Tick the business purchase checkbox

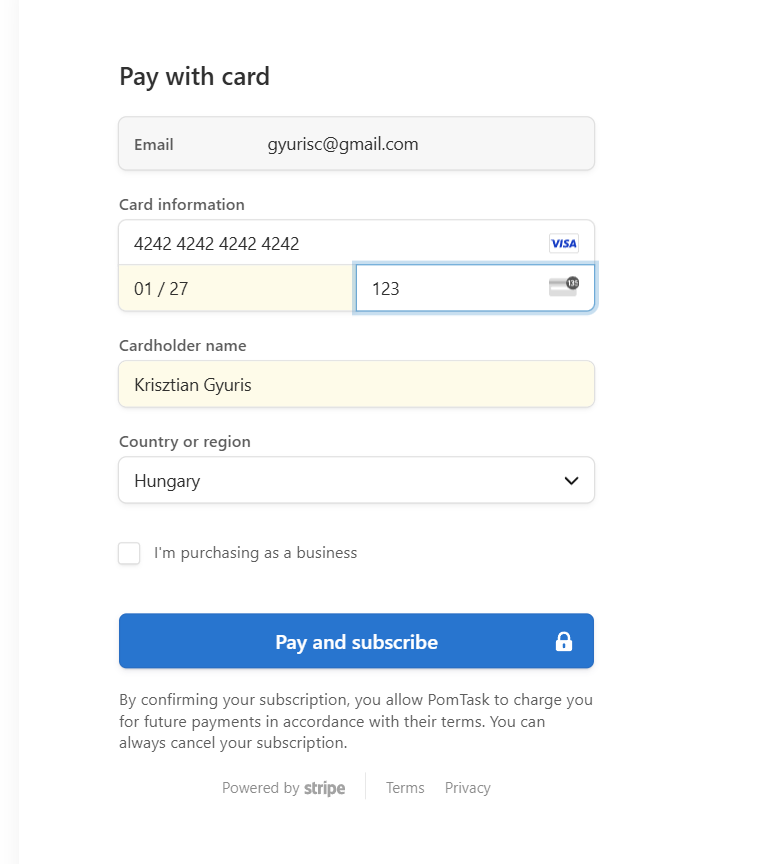(x=129, y=553)
